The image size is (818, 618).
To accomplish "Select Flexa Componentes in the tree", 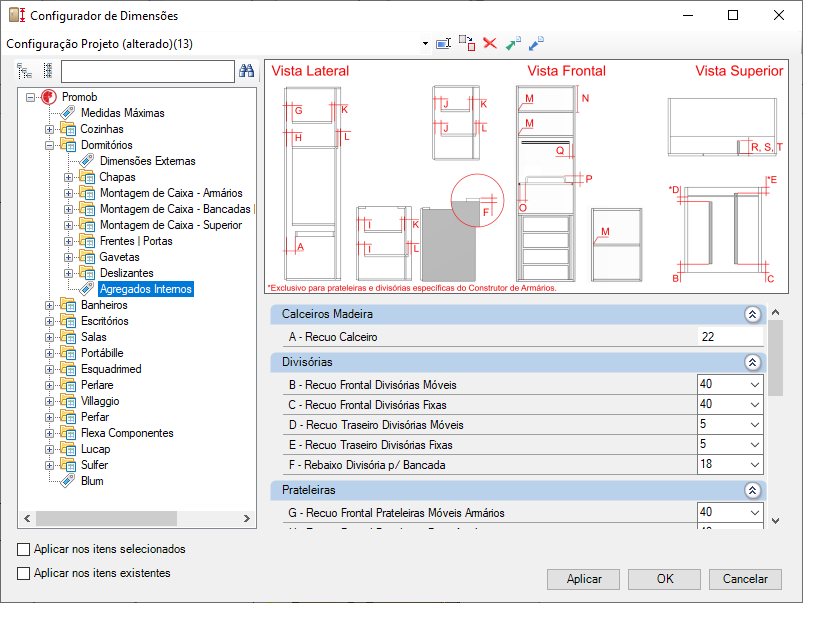I will click(x=127, y=433).
